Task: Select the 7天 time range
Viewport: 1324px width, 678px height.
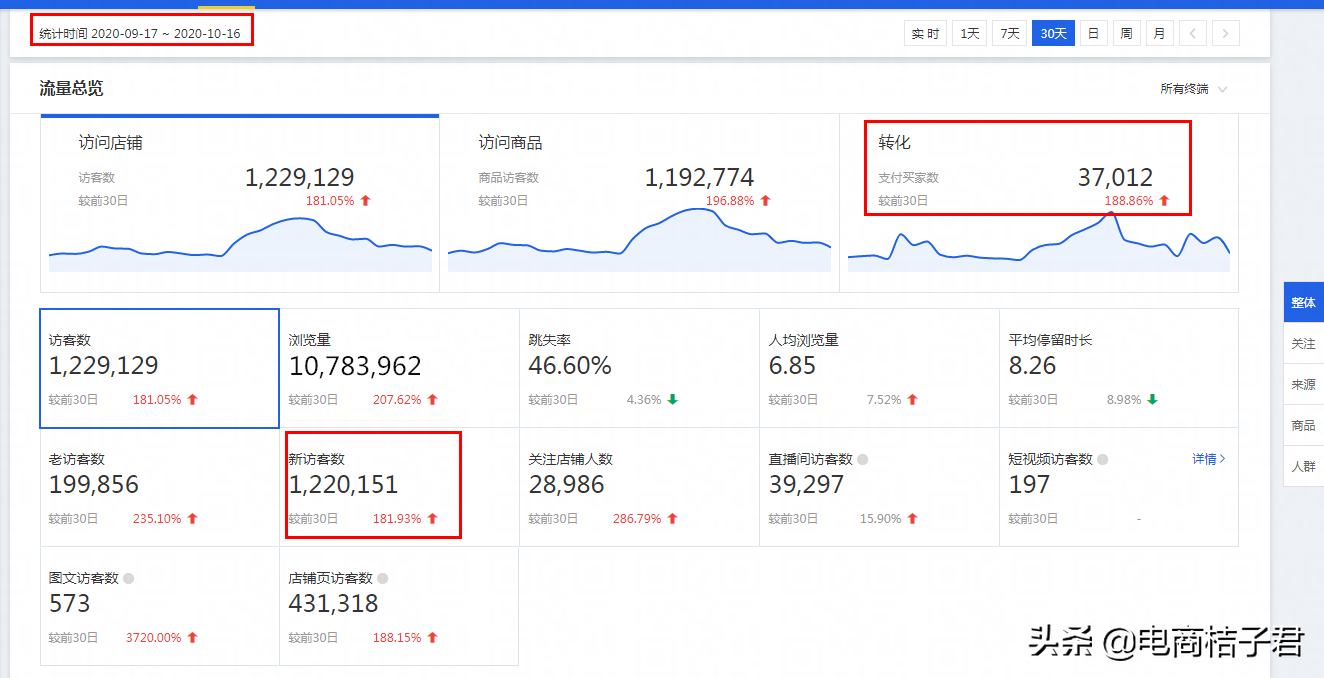Action: pos(1009,32)
